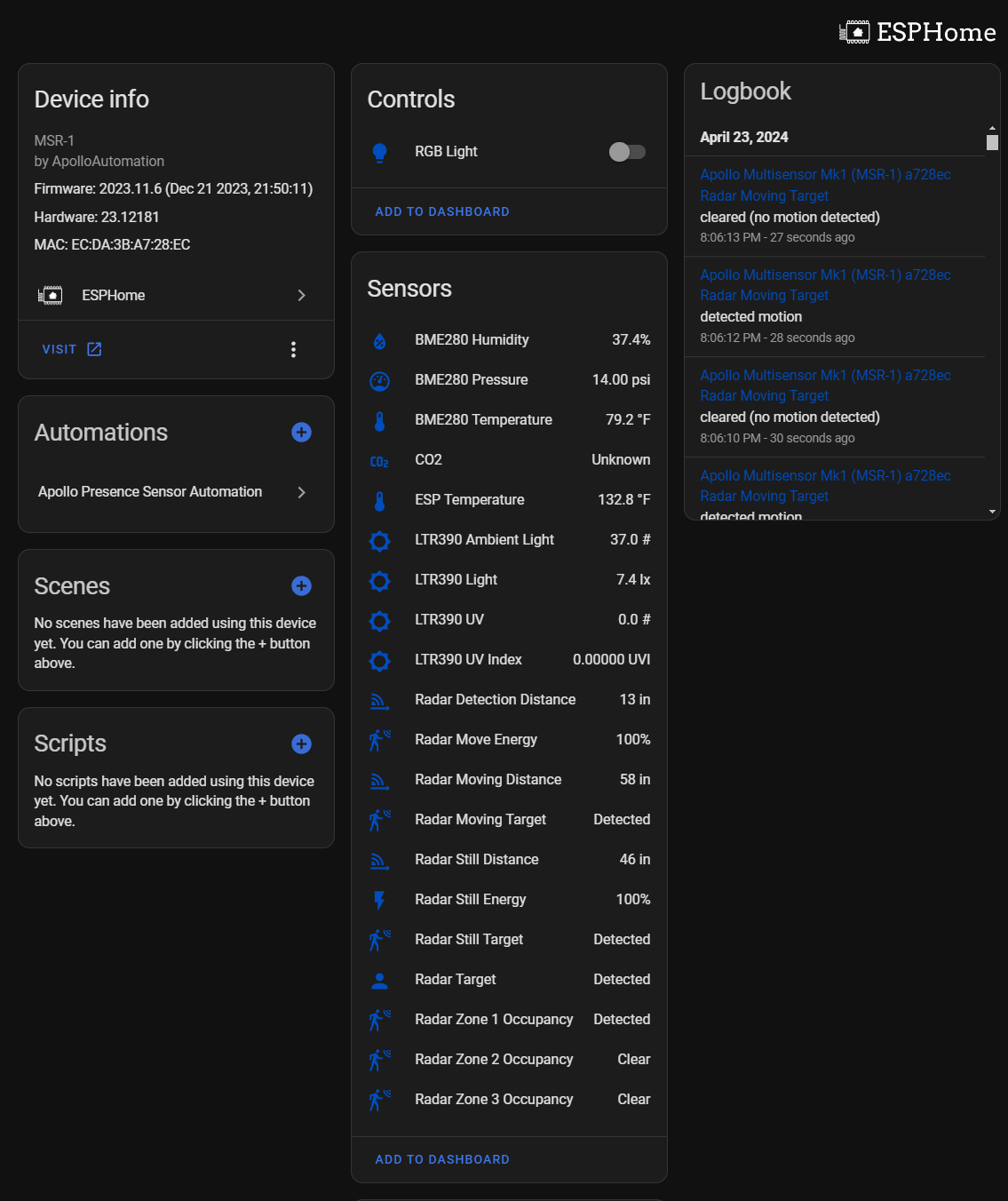Click the BME280 Humidity water-percent icon
Image resolution: width=1008 pixels, height=1201 pixels.
(379, 340)
